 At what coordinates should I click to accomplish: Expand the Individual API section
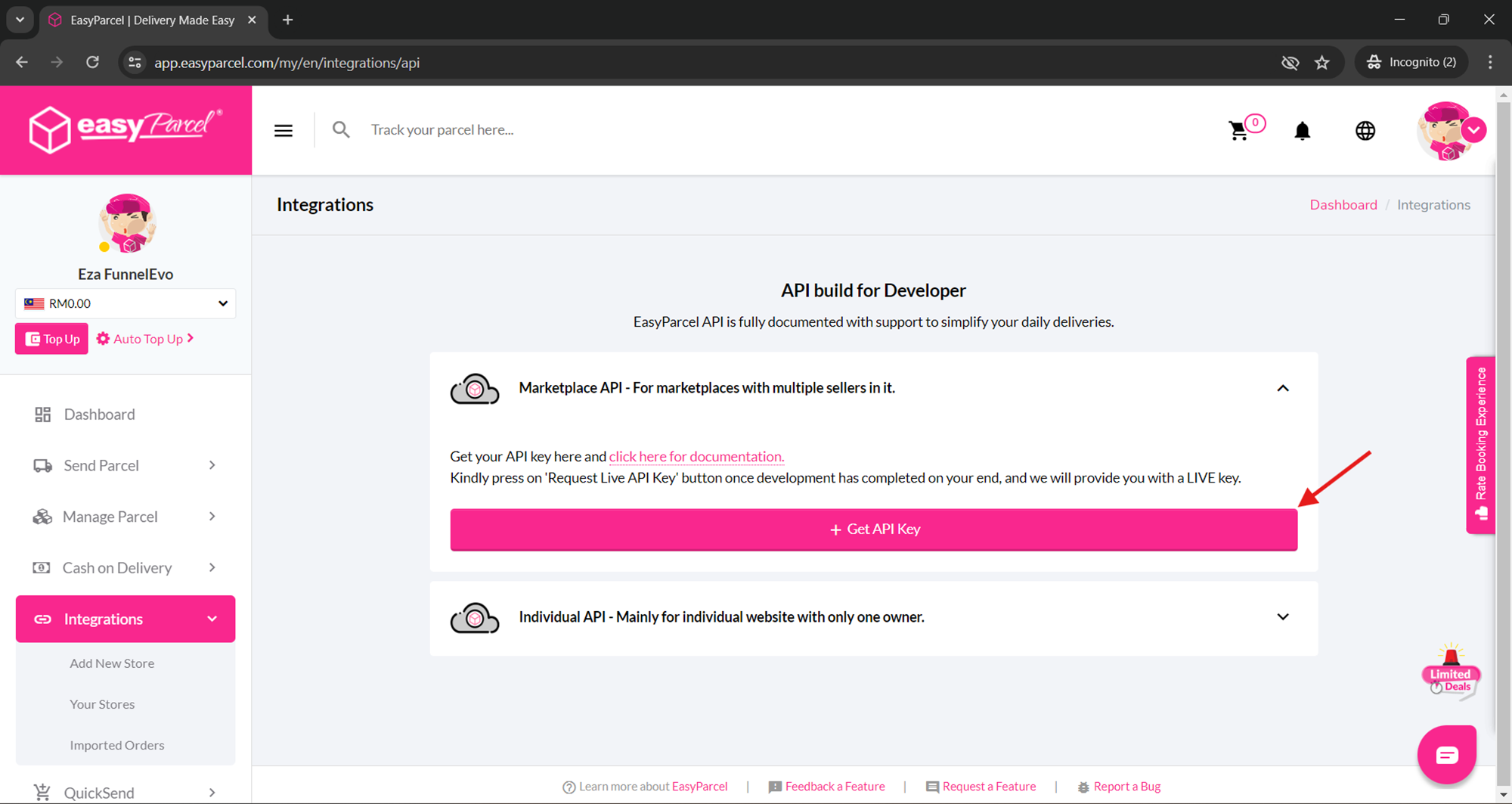tap(1282, 617)
